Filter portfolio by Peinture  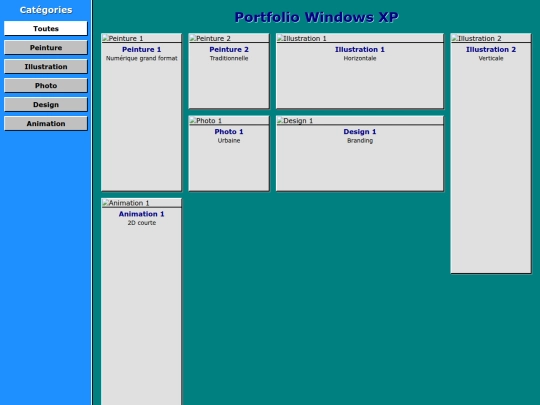pos(46,48)
